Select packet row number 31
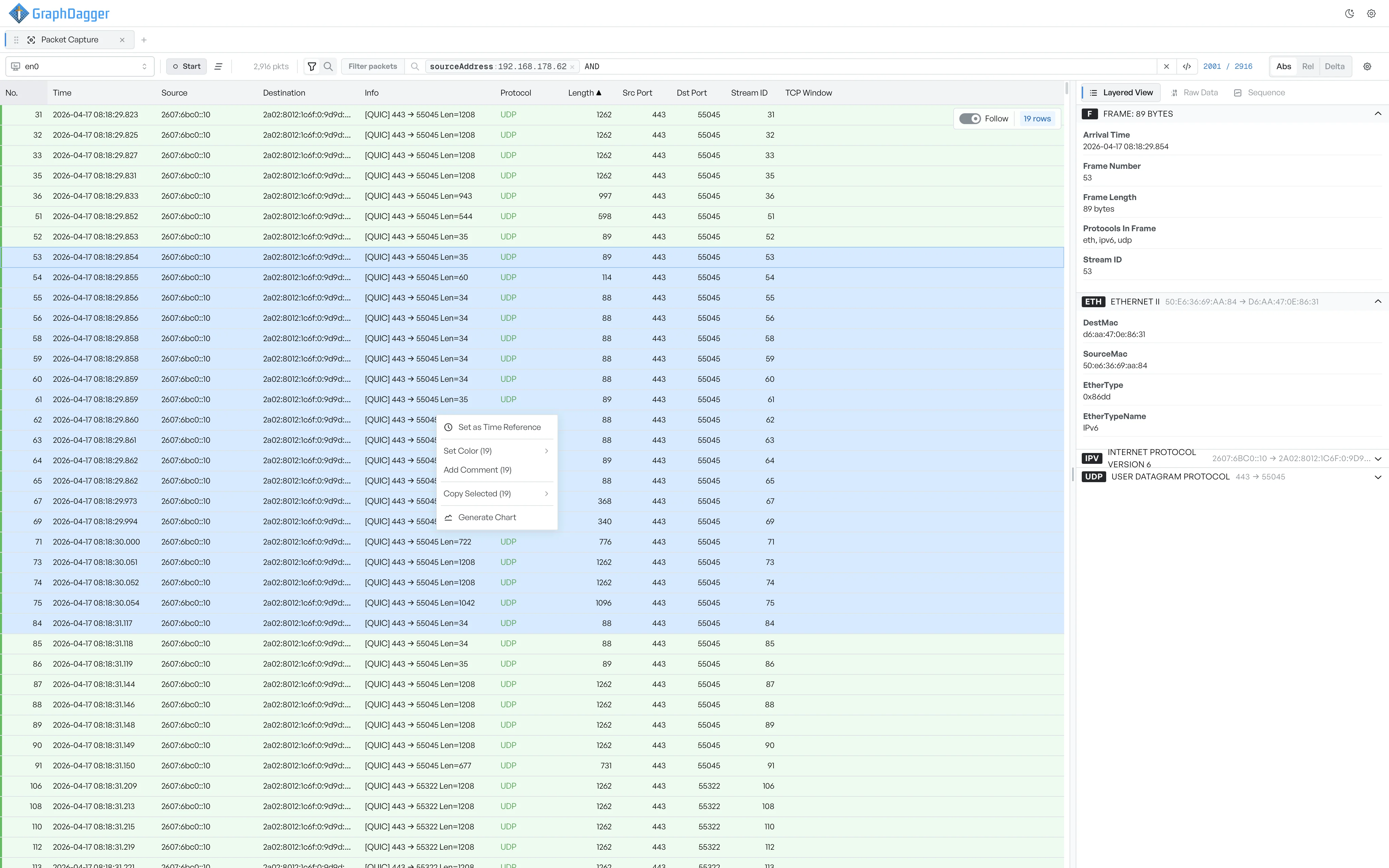The height and width of the screenshot is (868, 1389). [x=532, y=115]
